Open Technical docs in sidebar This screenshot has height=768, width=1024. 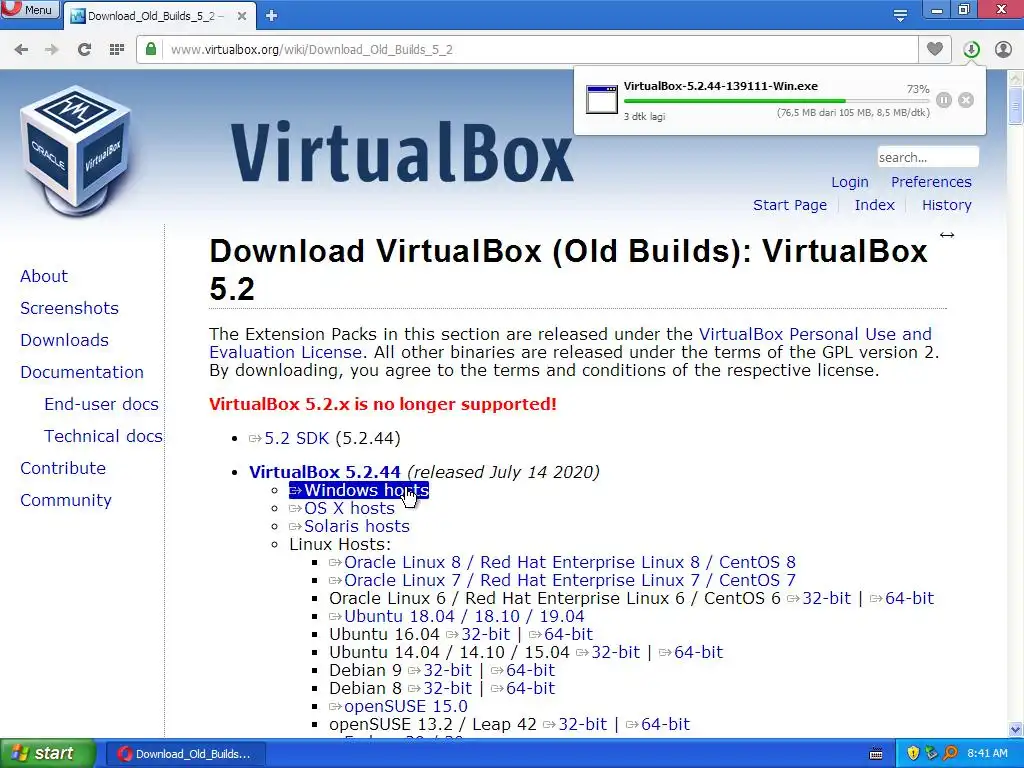(103, 436)
